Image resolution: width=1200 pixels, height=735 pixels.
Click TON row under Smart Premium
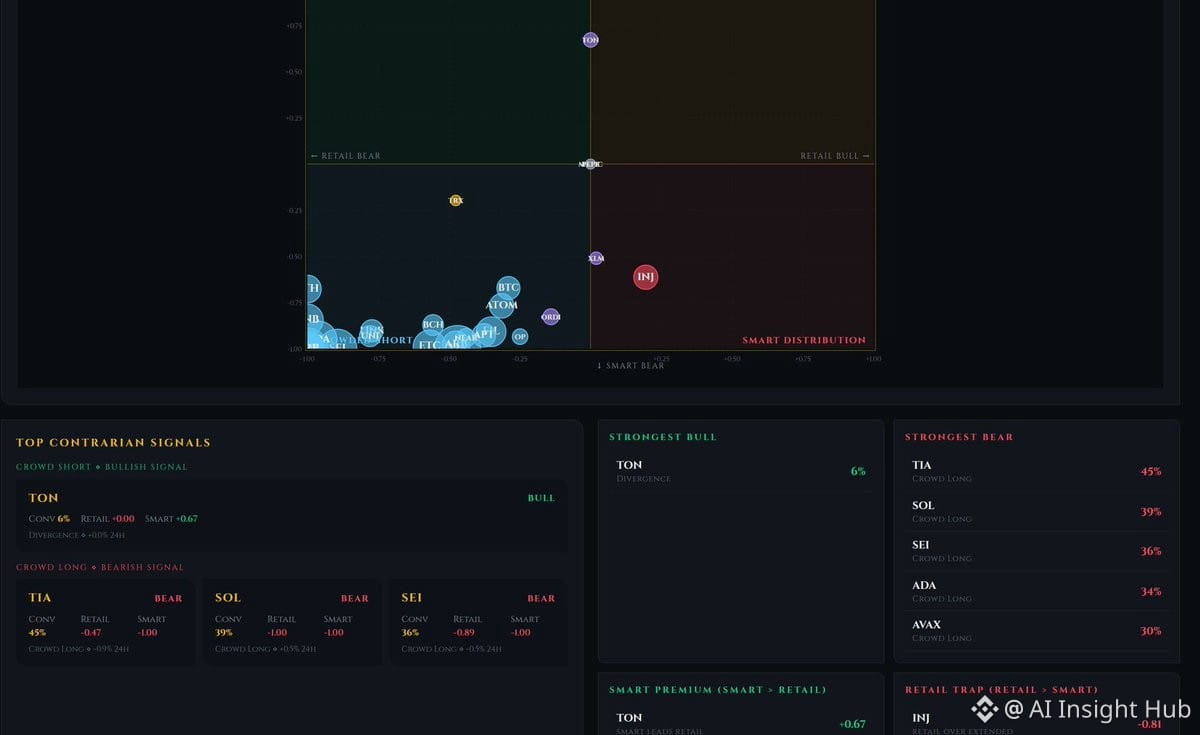(740, 723)
